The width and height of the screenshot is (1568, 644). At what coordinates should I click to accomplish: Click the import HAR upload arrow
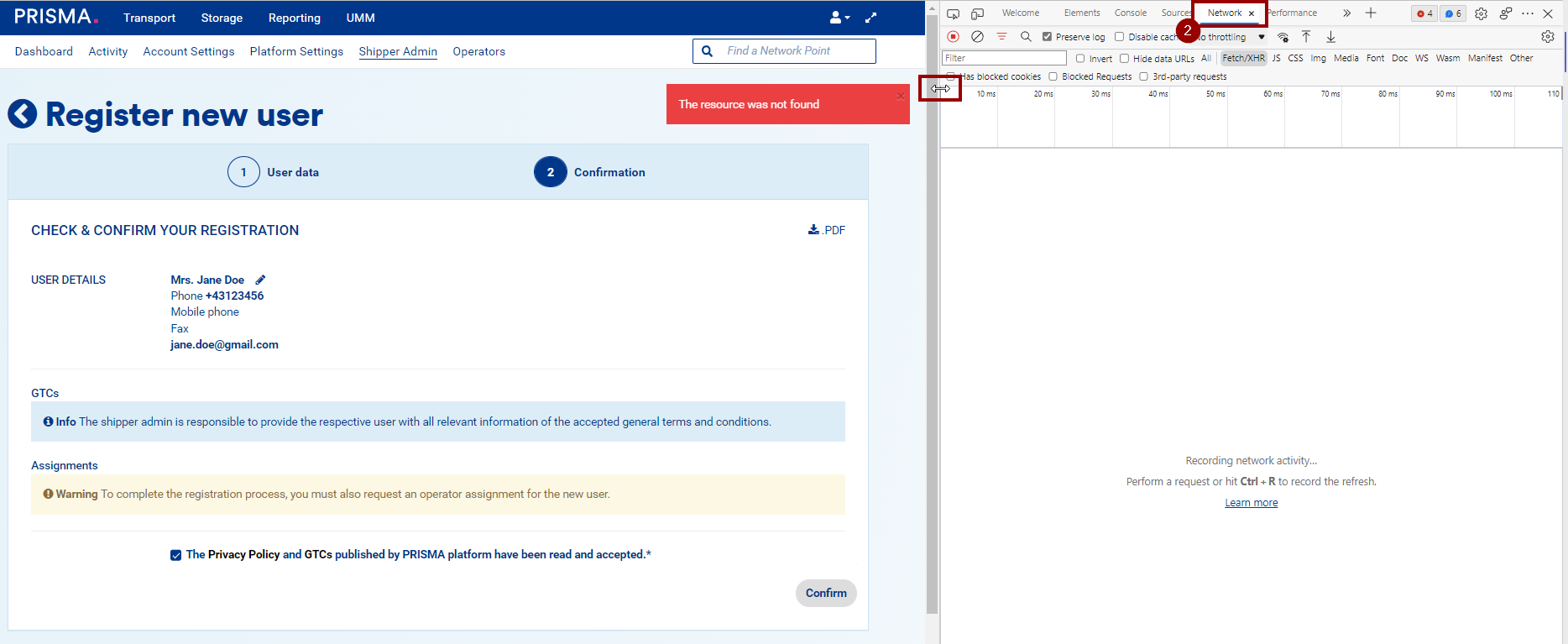tap(1306, 37)
